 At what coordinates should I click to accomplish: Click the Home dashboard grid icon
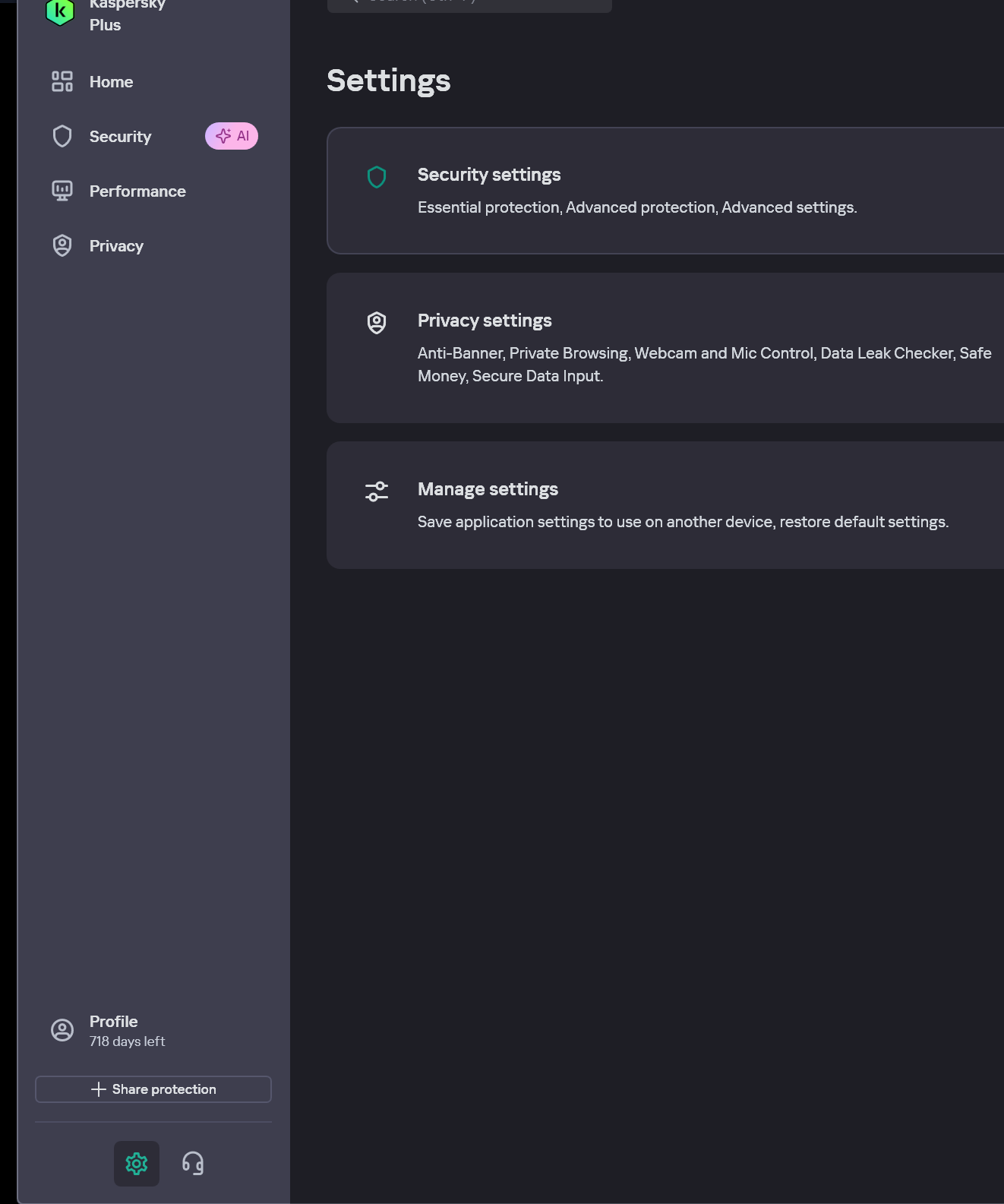(x=62, y=82)
